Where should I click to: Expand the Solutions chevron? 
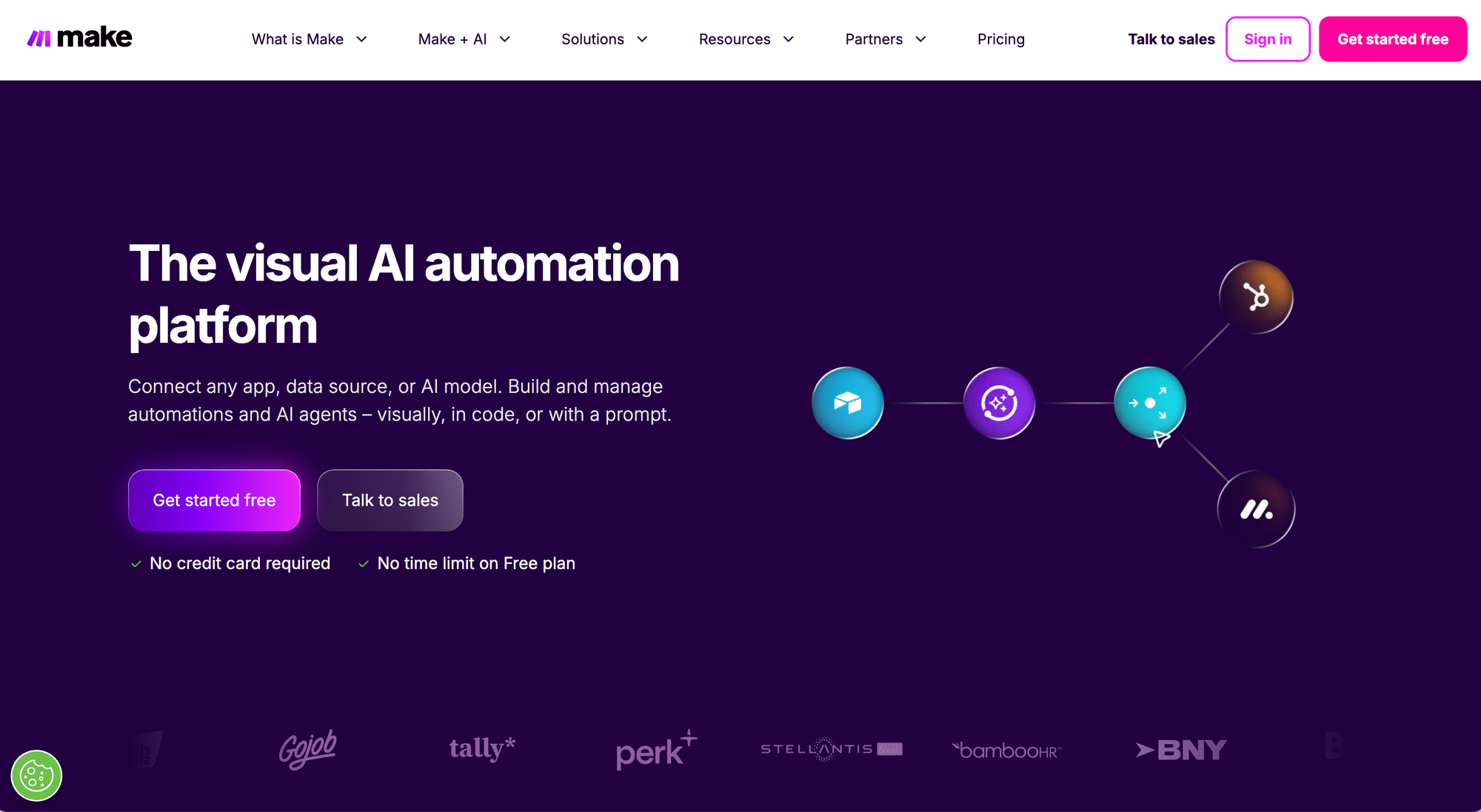pyautogui.click(x=642, y=39)
